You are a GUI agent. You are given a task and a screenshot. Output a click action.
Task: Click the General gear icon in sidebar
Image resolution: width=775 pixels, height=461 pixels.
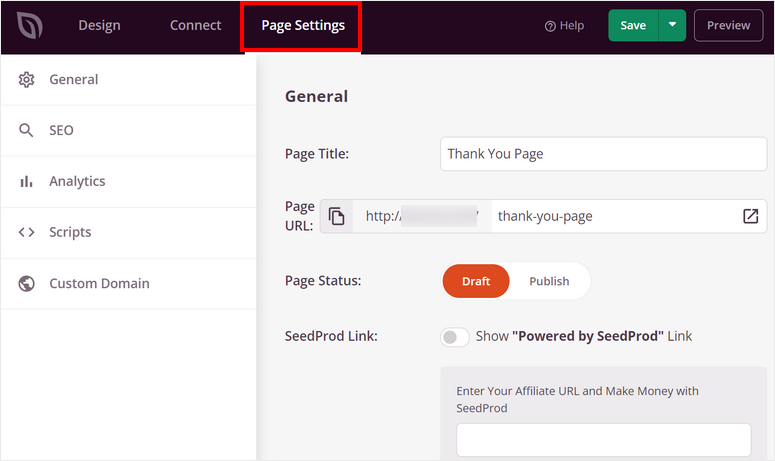(x=27, y=80)
